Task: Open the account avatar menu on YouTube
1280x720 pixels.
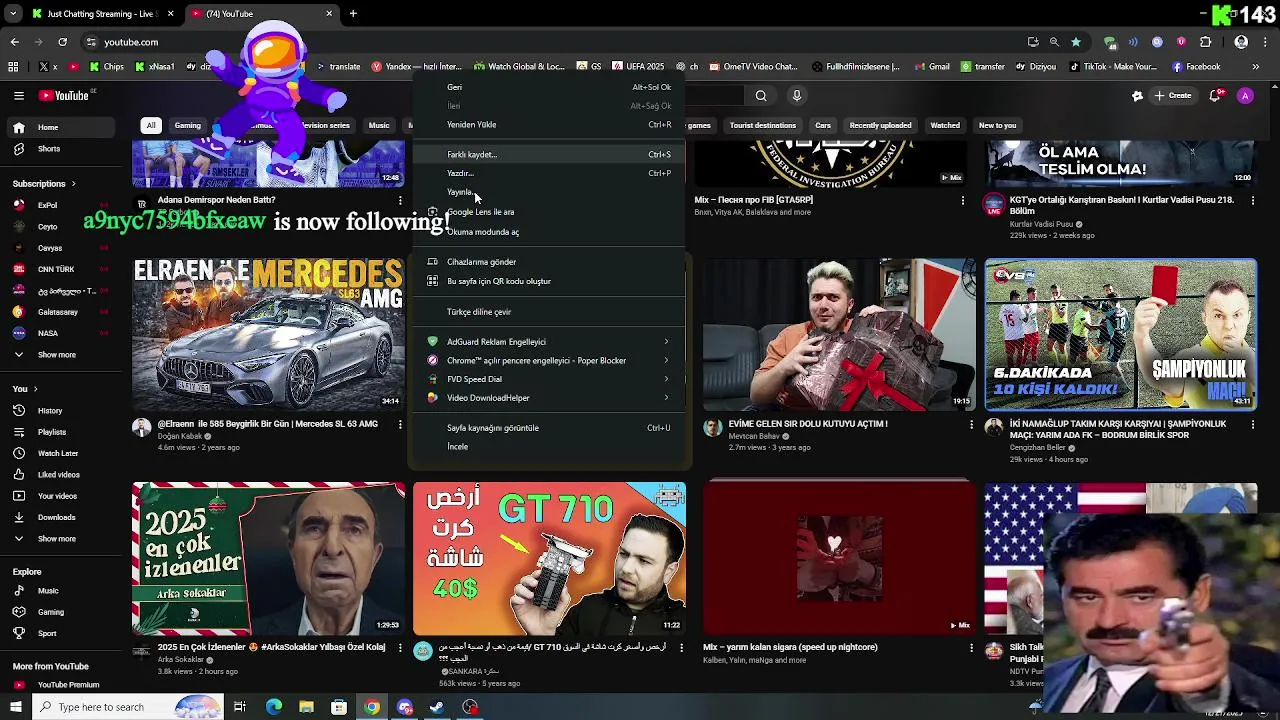Action: coord(1245,96)
